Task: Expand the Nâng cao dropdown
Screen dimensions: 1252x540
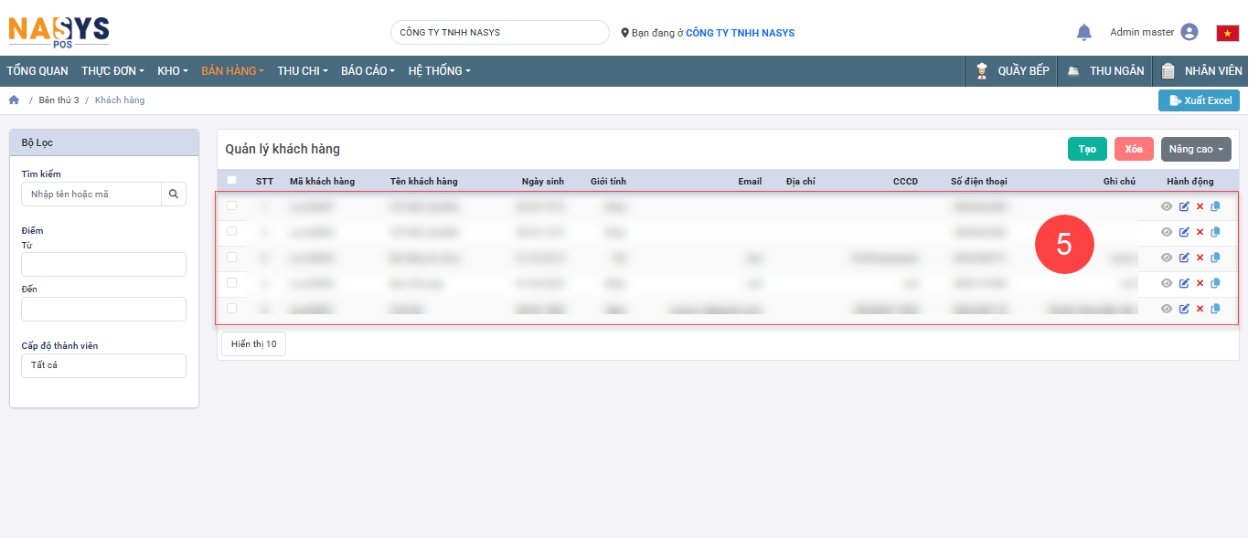Action: point(1196,149)
